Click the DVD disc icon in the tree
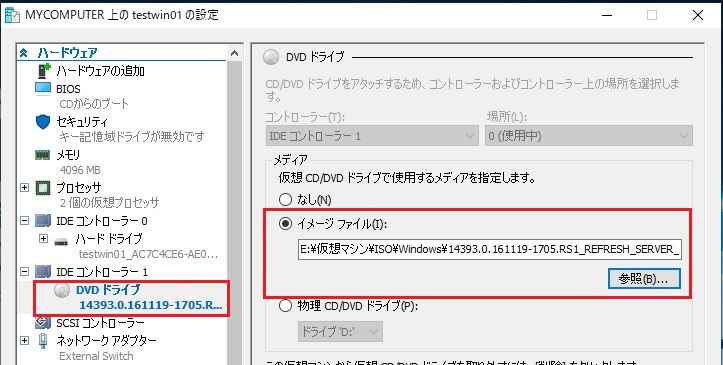Screen dimensions: 723x365 click(x=62, y=290)
